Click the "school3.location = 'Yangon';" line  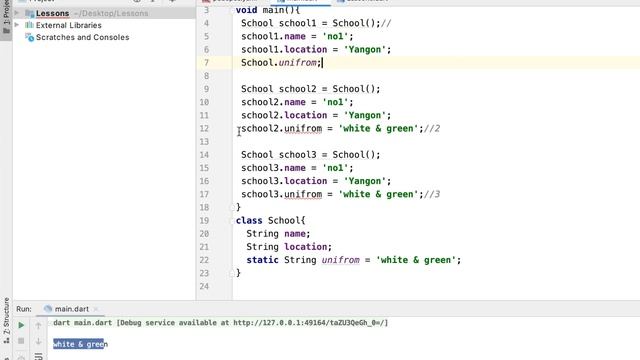tap(316, 181)
